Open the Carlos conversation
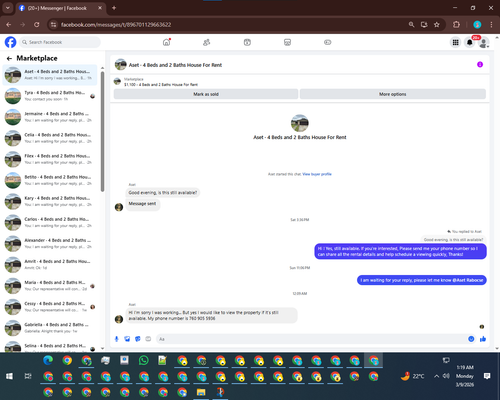This screenshot has width=500, height=400. (x=50, y=222)
